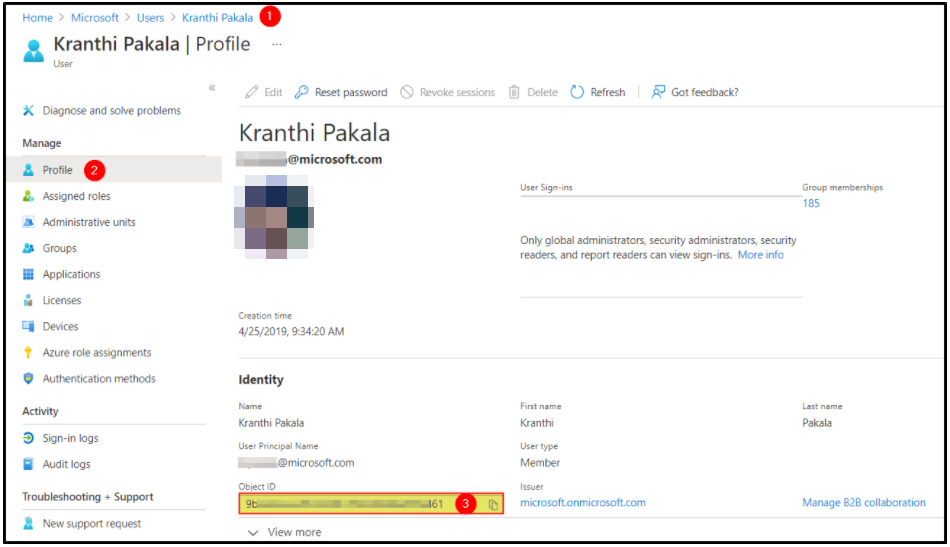The image size is (950, 547).
Task: Click the Devices icon
Action: coord(28,326)
